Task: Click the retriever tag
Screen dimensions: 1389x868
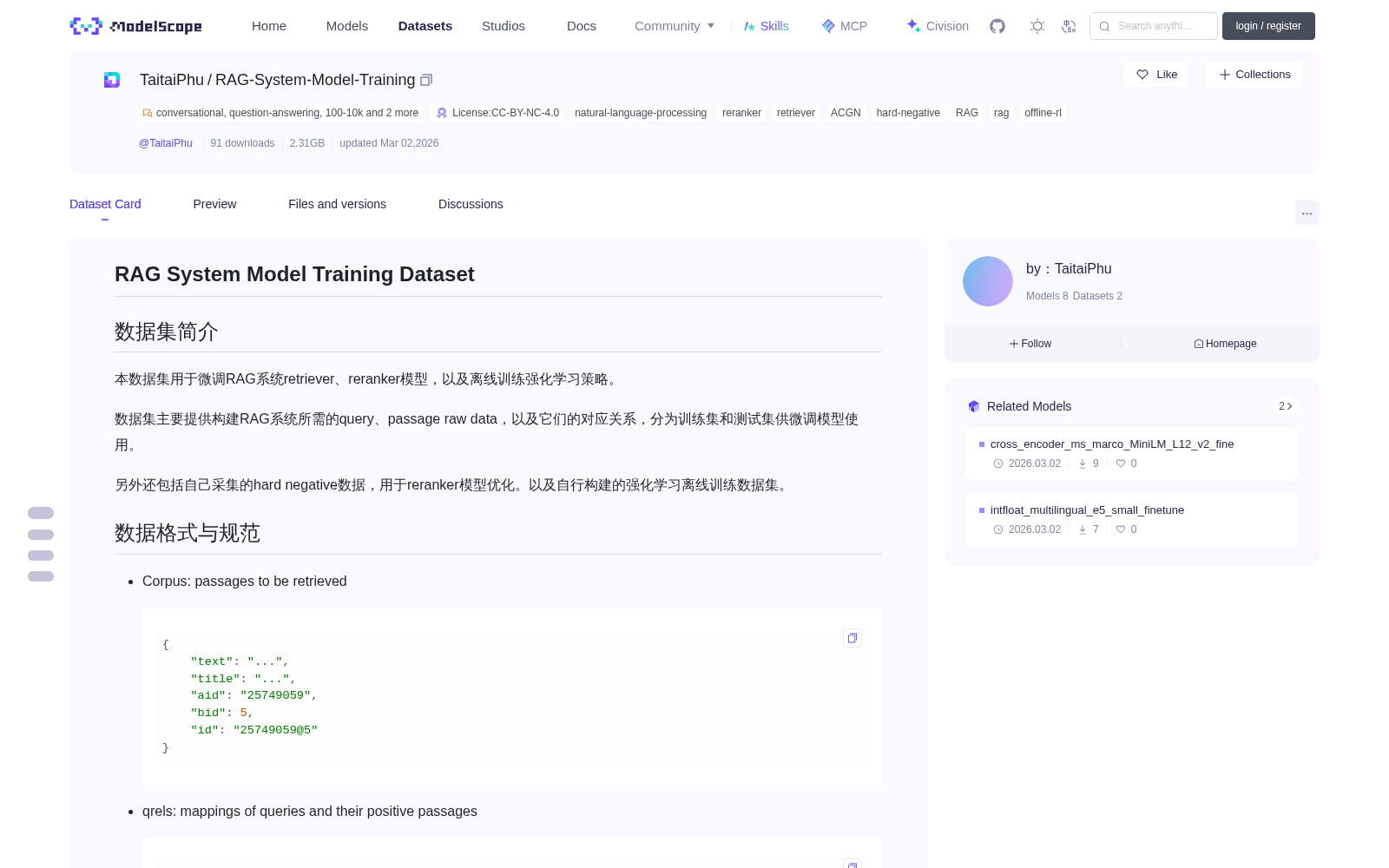Action: [x=796, y=113]
